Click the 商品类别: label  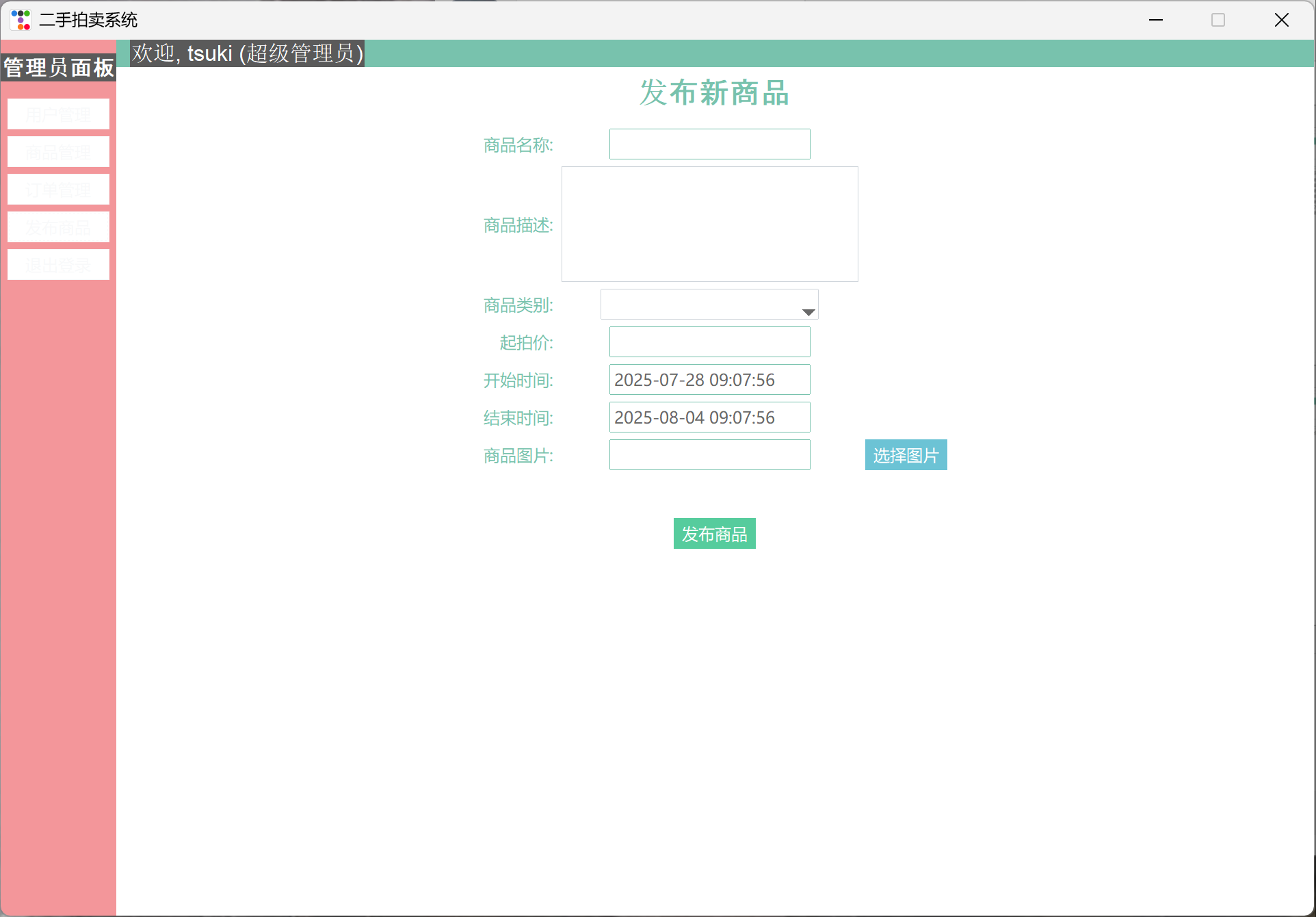coord(518,305)
